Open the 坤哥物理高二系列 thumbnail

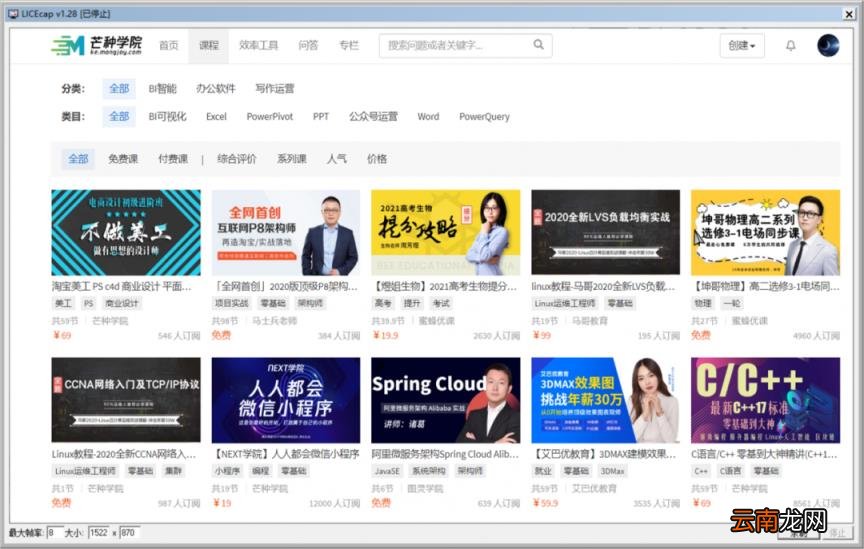[765, 233]
